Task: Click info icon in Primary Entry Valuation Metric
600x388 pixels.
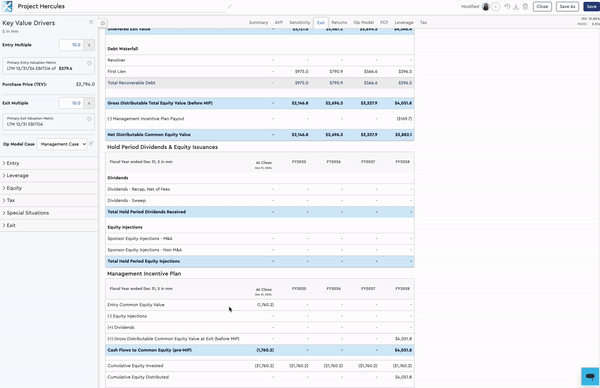Action: (89, 63)
